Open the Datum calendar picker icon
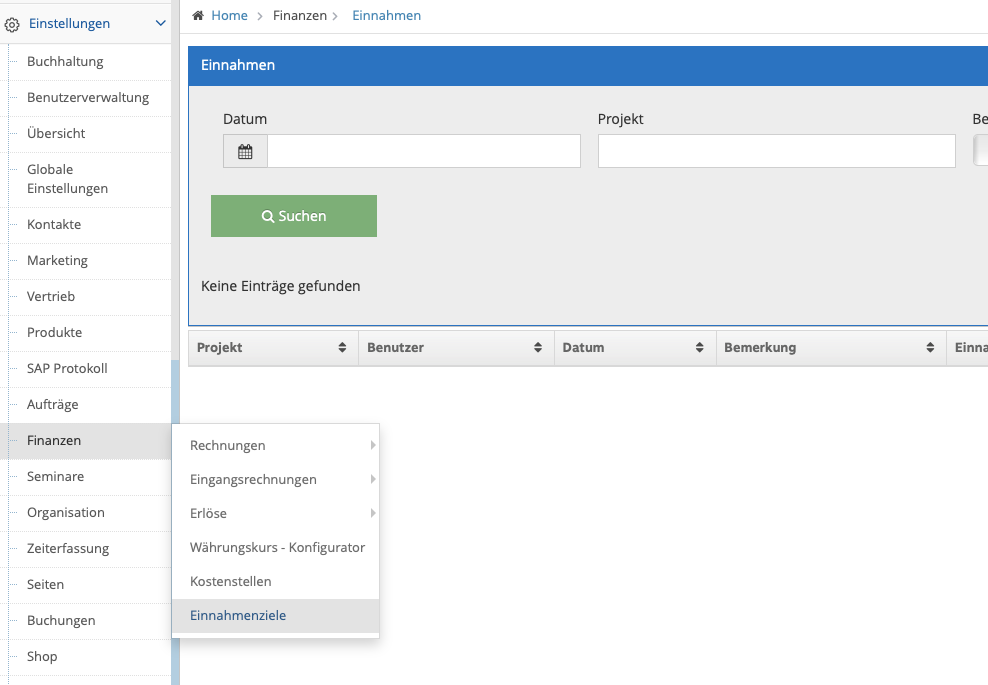Screen dimensions: 988x685 [245, 151]
